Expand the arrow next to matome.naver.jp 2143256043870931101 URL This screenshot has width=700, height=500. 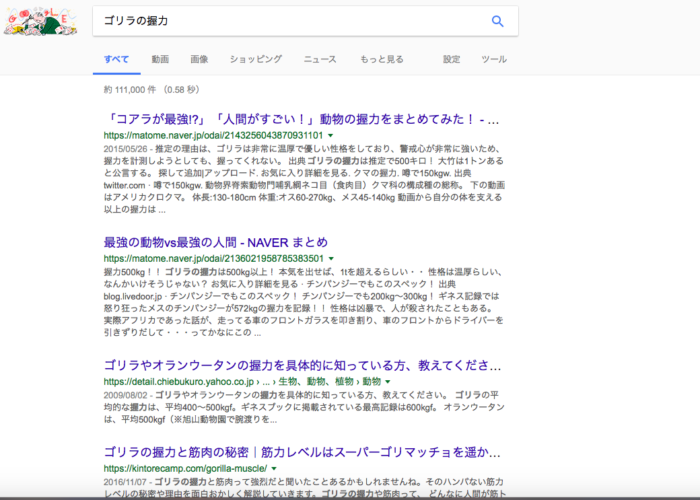331,136
